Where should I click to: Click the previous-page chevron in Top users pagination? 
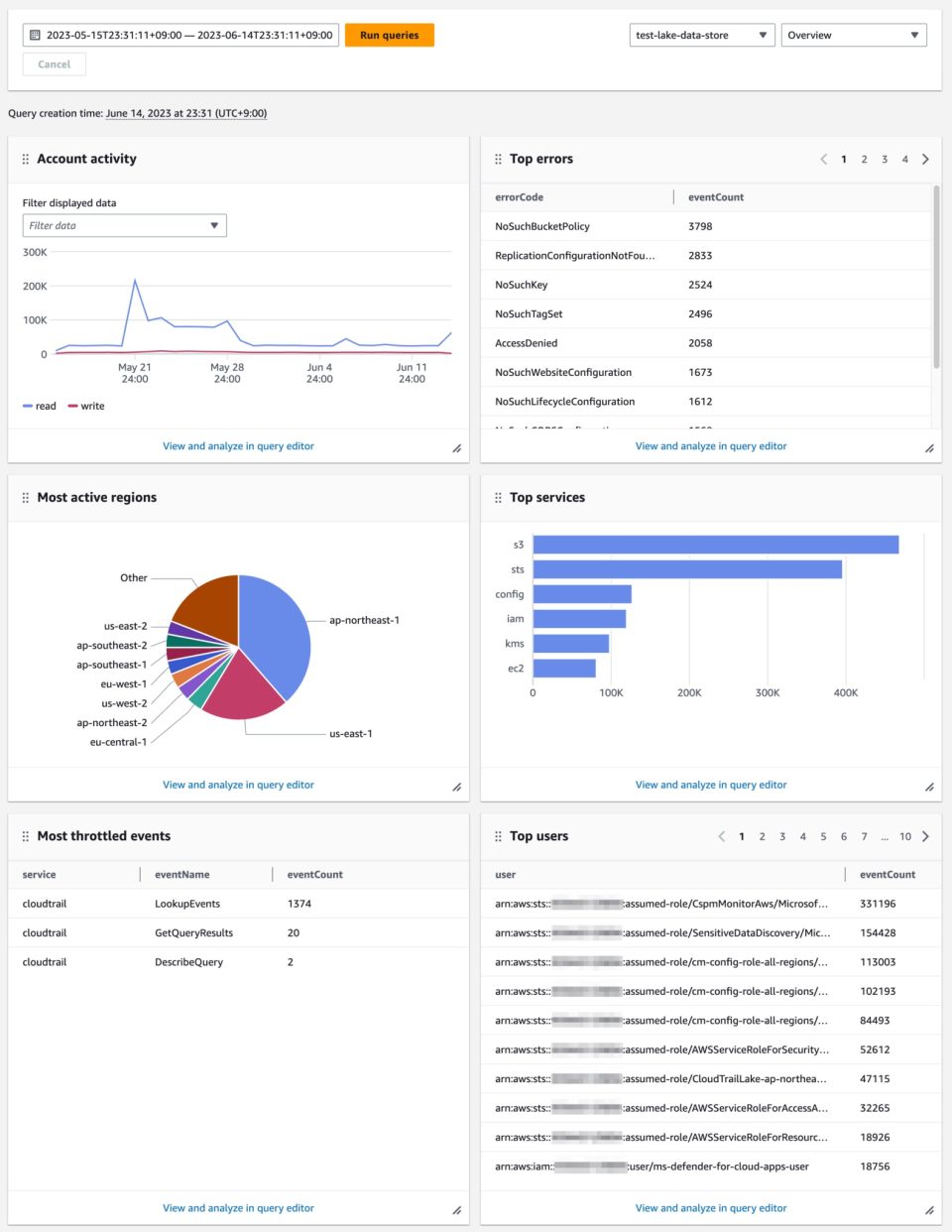click(722, 836)
